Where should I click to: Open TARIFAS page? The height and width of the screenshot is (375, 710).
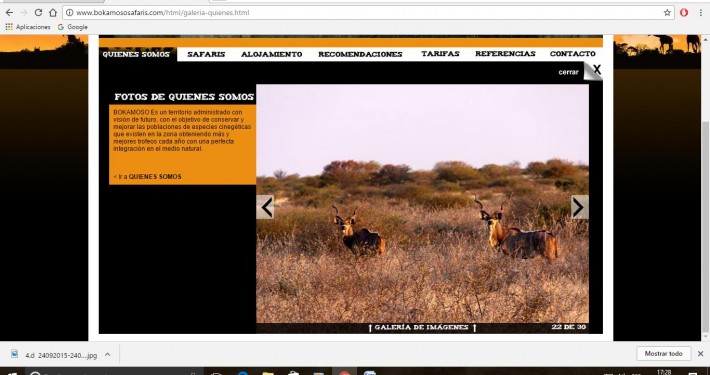pos(440,54)
